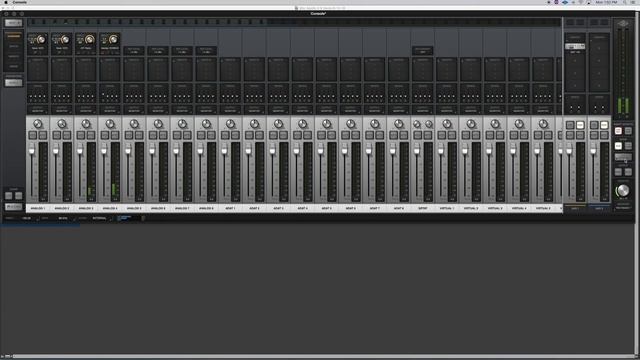Open the Apple menu in macOS menu bar
The height and width of the screenshot is (360, 640).
6,2
